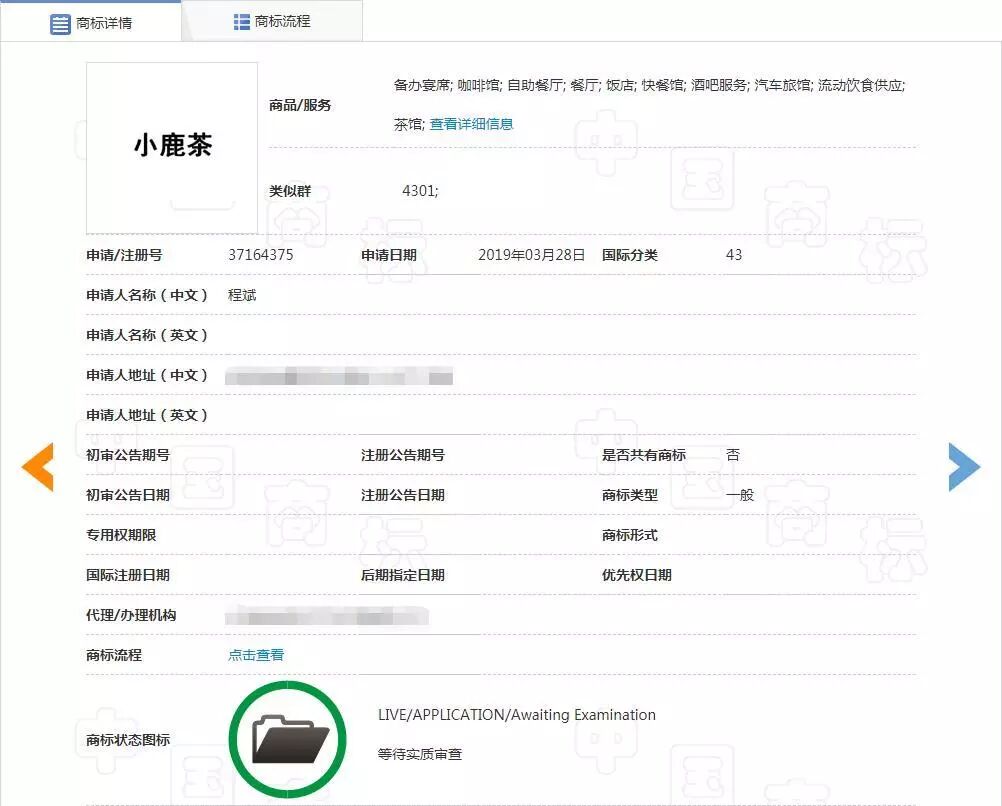1002x806 pixels.
Task: Select the 申请人地址（中文） label
Action: 147,375
